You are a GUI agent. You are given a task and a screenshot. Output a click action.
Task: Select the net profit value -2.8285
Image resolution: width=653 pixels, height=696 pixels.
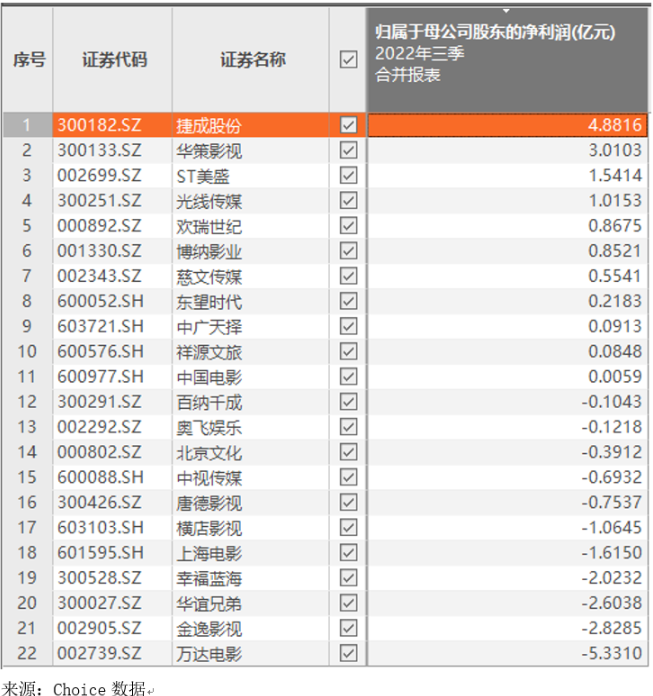[x=612, y=628]
